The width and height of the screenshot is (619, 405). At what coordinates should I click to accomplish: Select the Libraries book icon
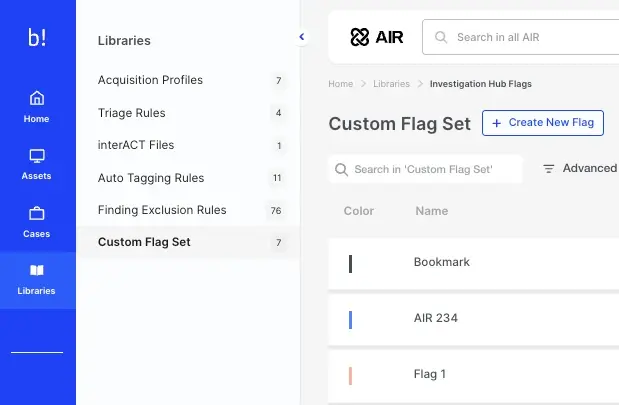[x=37, y=271]
